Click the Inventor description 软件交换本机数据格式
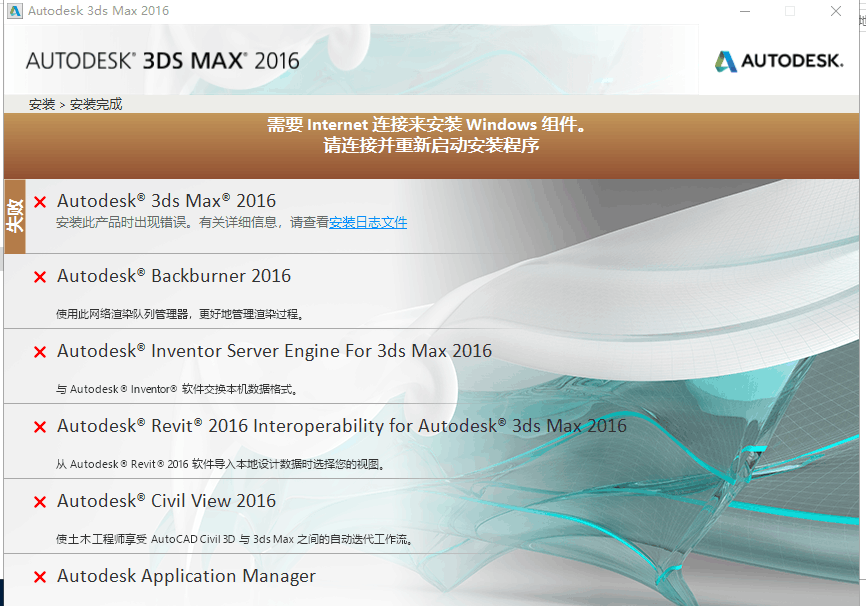This screenshot has width=866, height=606. coord(177,389)
